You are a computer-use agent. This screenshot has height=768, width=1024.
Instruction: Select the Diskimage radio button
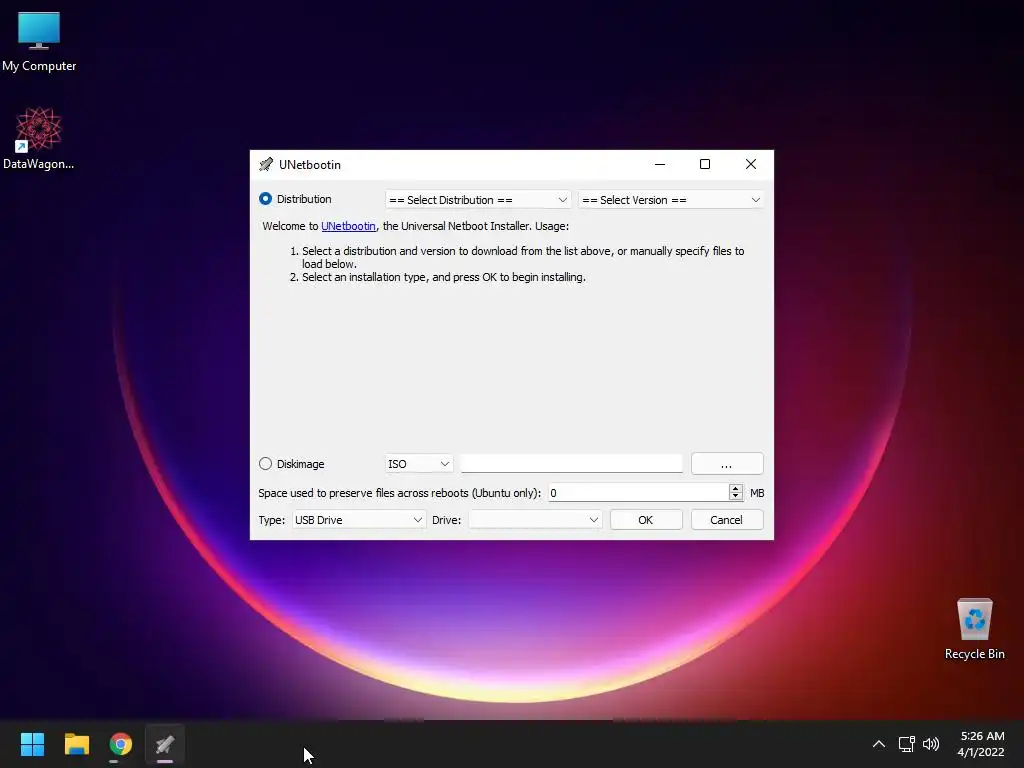265,464
